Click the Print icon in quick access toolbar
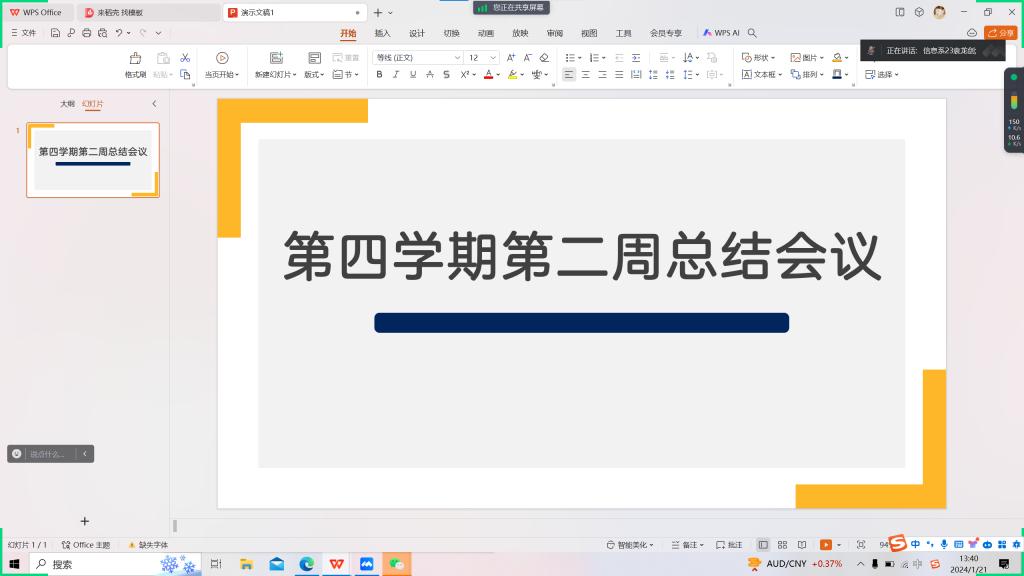Screen dimensions: 1024x576 pyautogui.click(x=87, y=33)
